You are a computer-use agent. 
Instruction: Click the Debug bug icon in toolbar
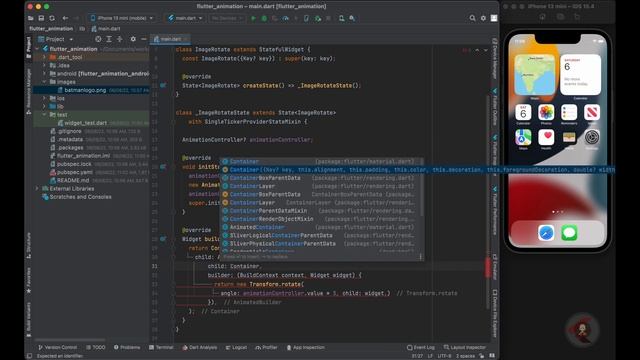coord(264,18)
